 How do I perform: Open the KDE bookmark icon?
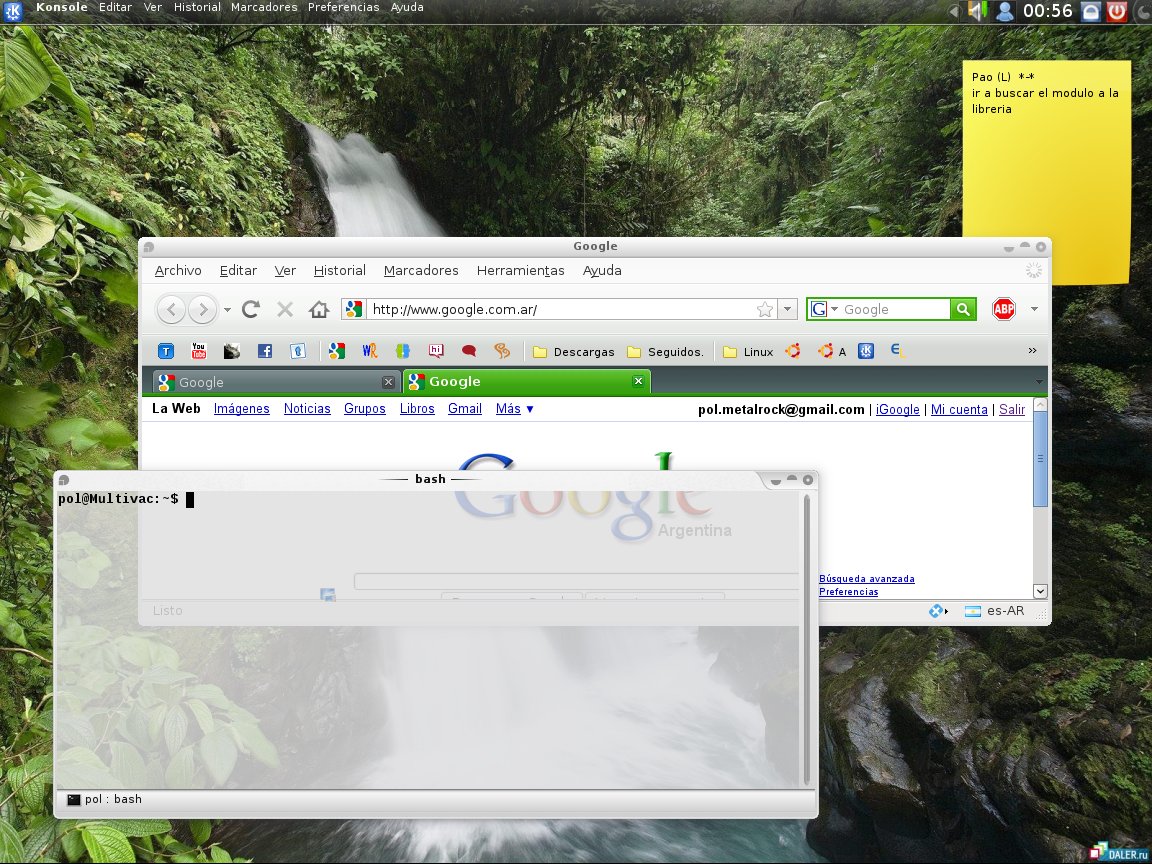pos(866,351)
